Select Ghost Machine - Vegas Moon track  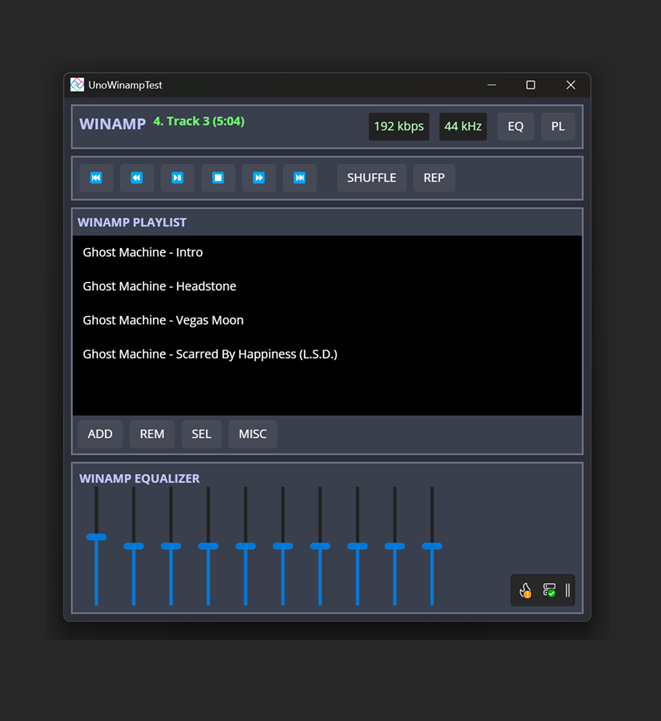coord(327,320)
